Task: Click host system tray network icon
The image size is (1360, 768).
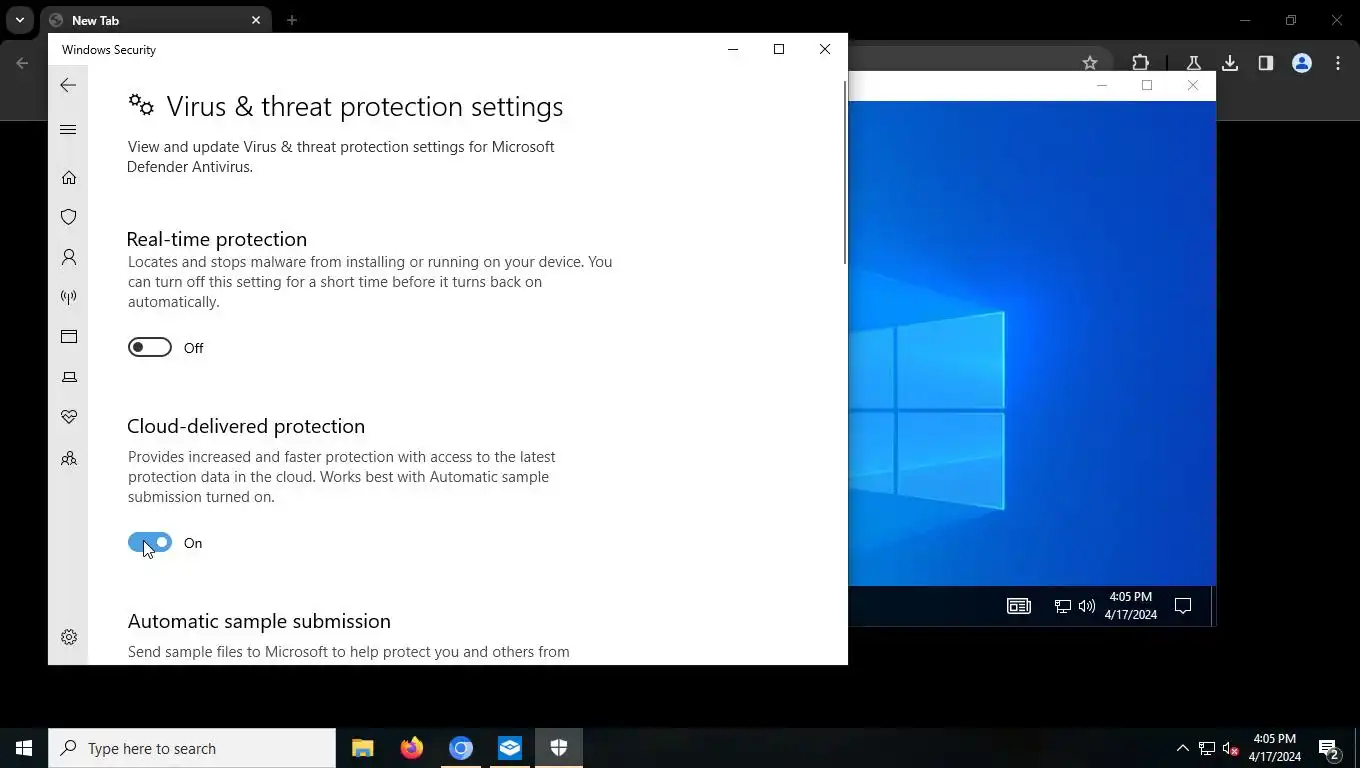Action: 1207,748
